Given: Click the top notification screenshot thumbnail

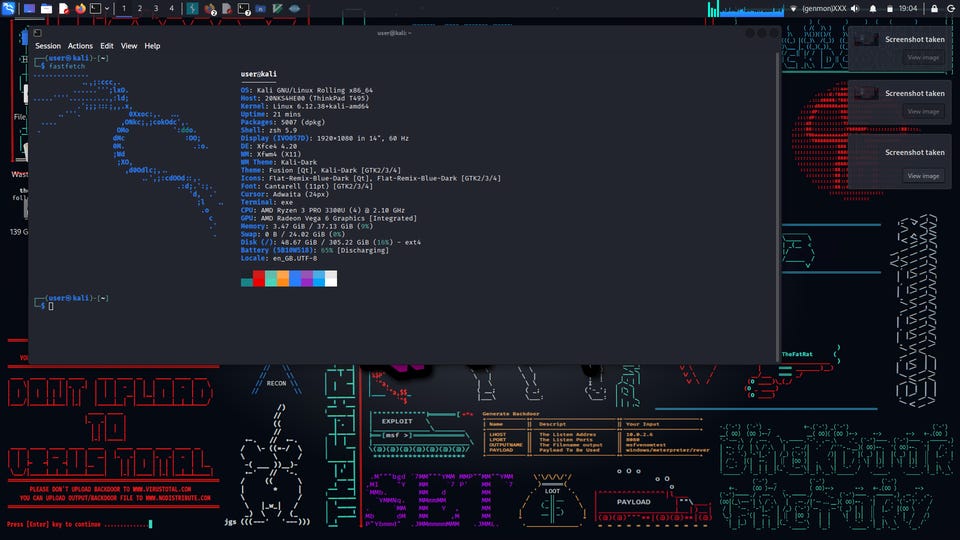Looking at the screenshot, I should coord(866,39).
